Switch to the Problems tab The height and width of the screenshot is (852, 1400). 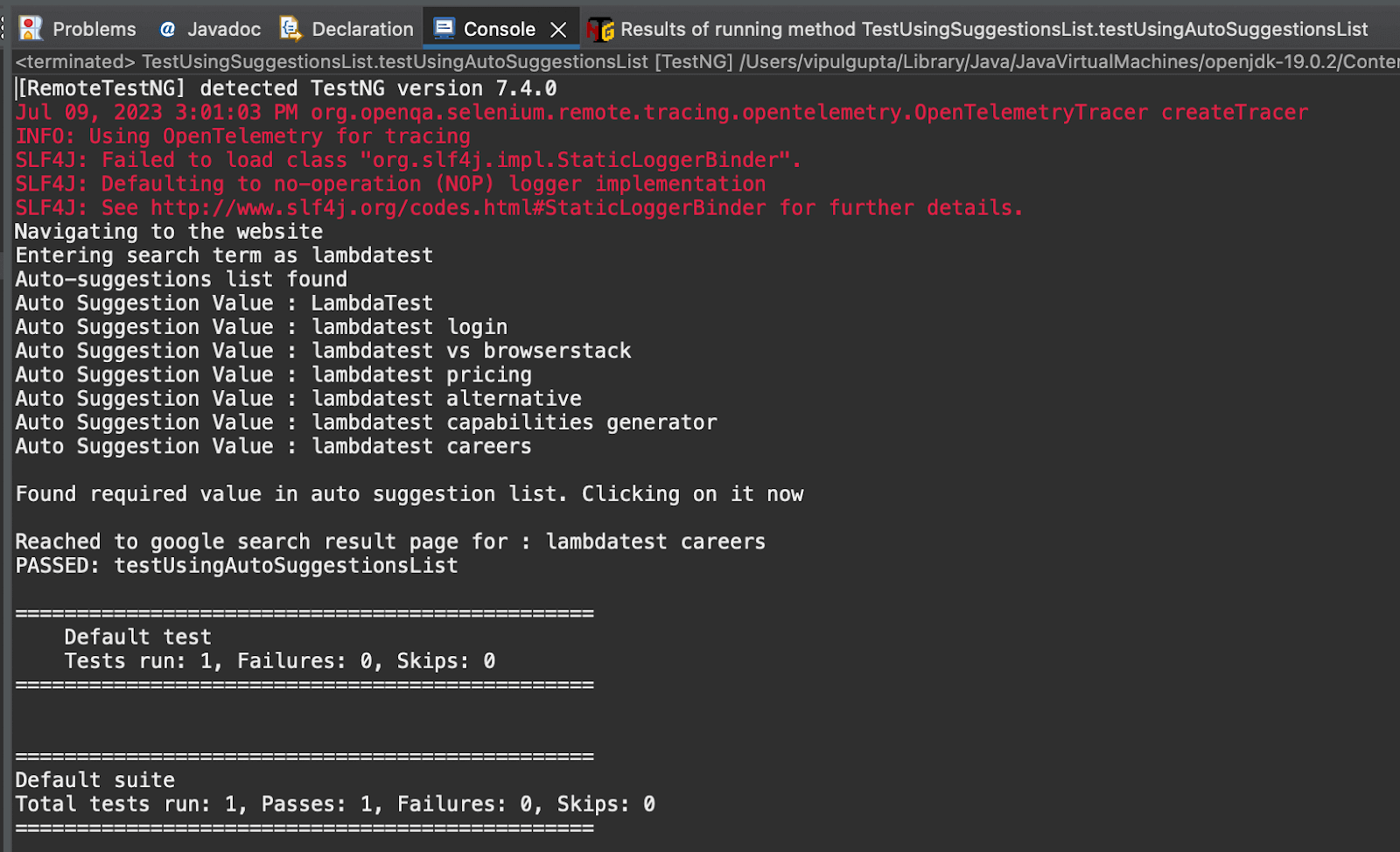pyautogui.click(x=94, y=28)
